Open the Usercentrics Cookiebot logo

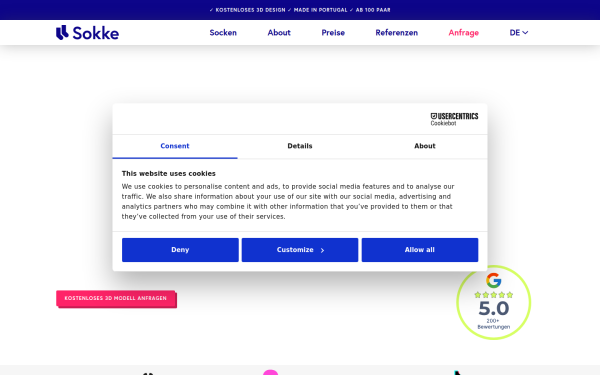tap(454, 119)
